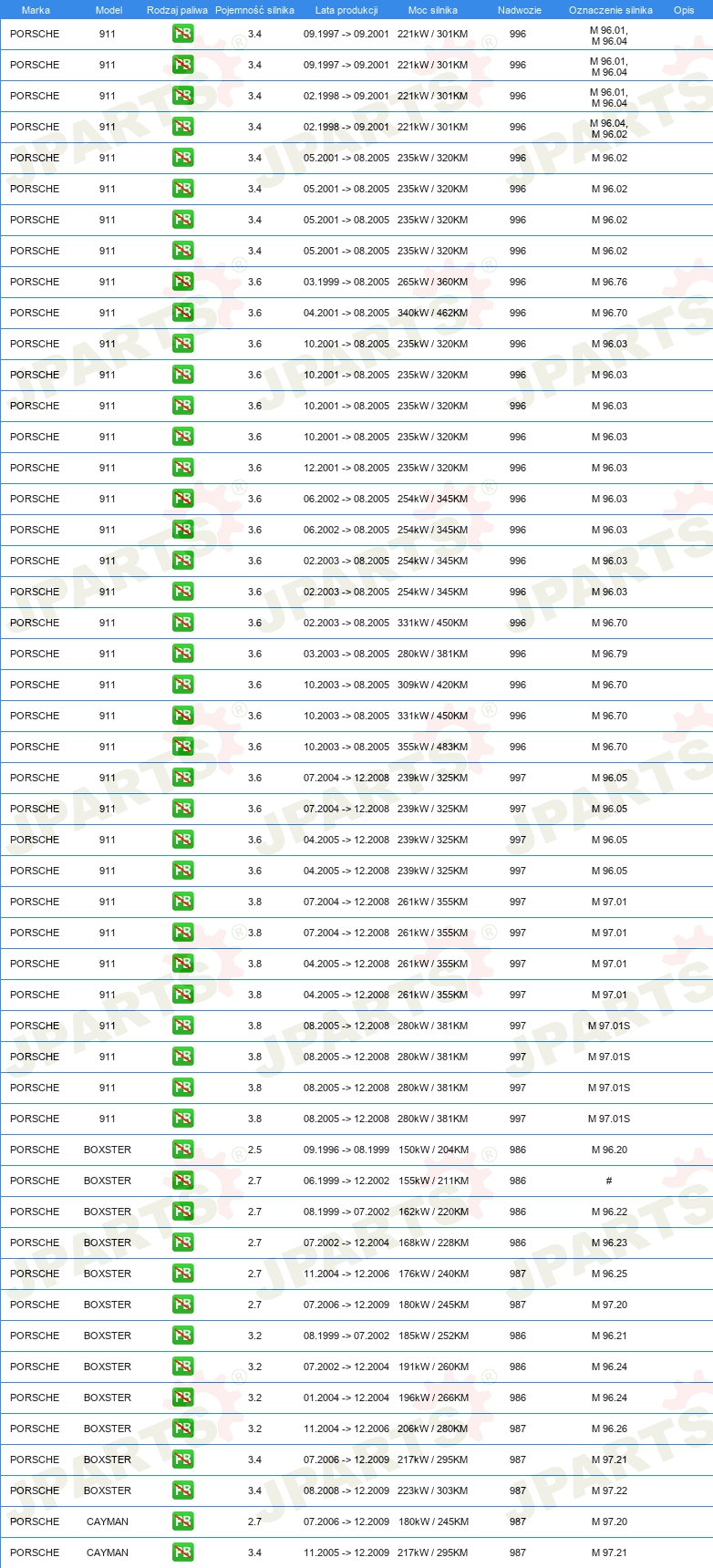Select date range 03.1999 -> 08.2005
Screen dimensions: 713x1568
[x=346, y=282]
